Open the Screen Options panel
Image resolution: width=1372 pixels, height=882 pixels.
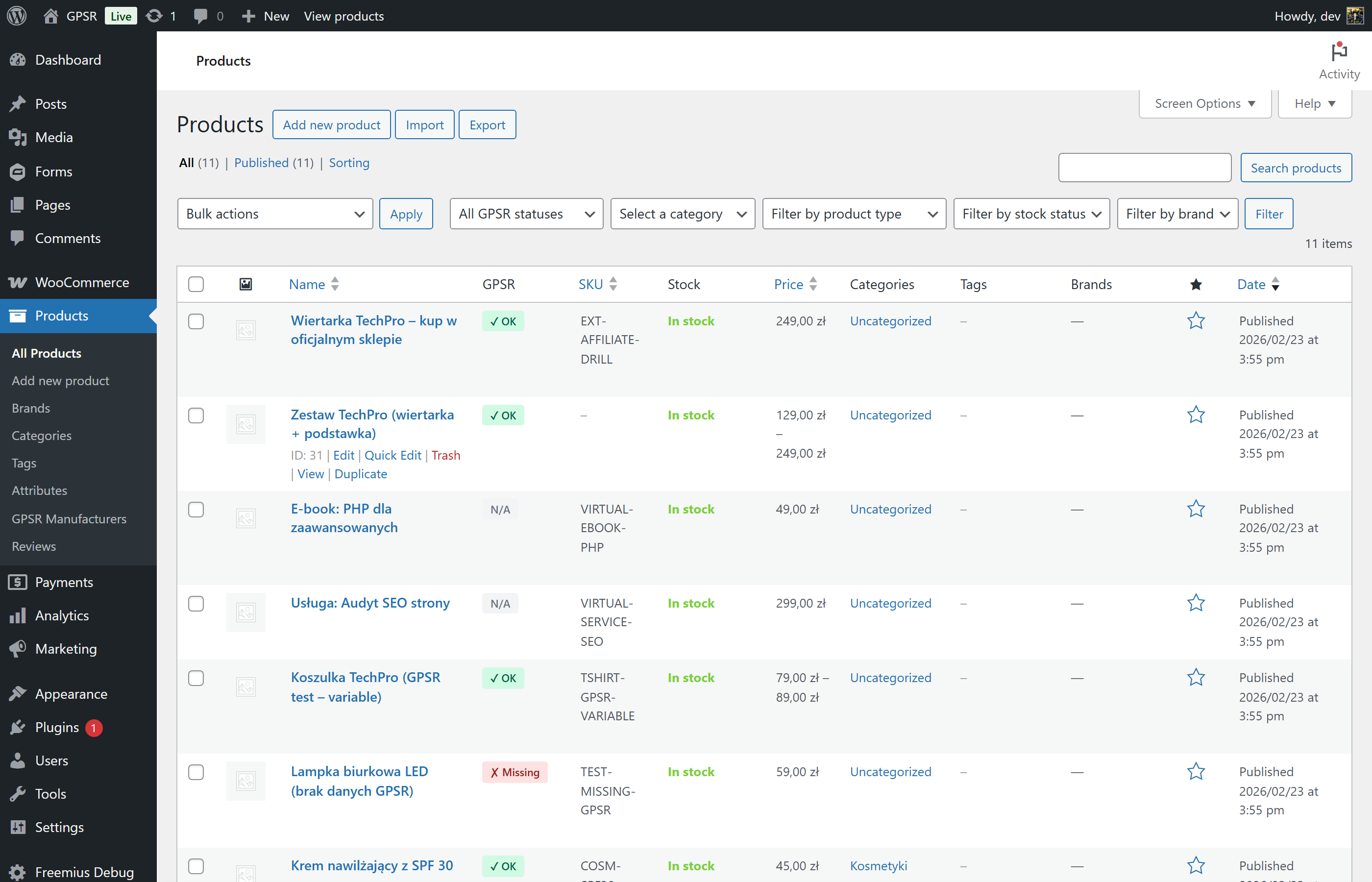[1204, 103]
